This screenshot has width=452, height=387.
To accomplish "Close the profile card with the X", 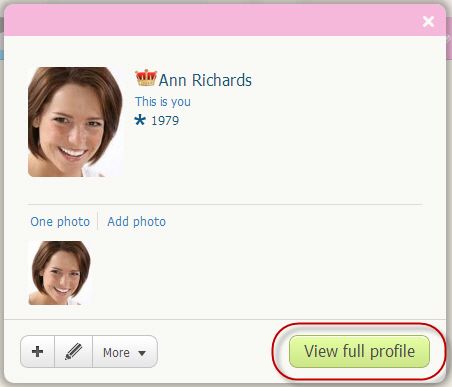I will (428, 22).
